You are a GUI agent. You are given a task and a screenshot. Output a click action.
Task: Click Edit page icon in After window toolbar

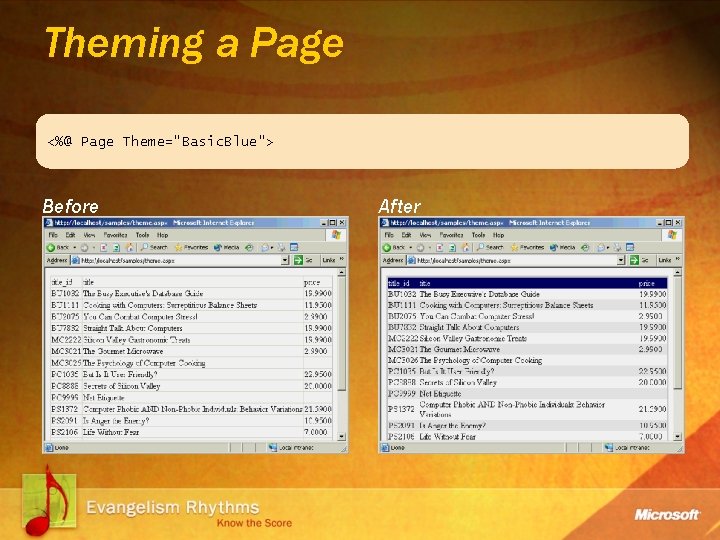point(630,248)
